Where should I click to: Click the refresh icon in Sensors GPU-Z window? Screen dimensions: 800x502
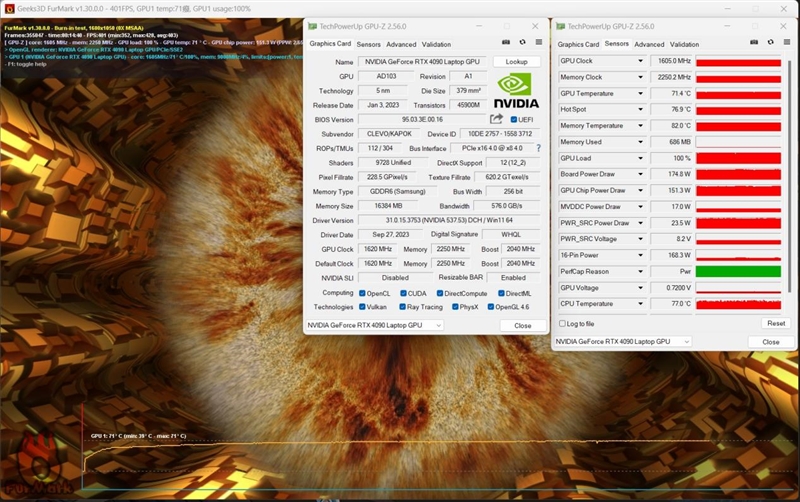pos(771,42)
